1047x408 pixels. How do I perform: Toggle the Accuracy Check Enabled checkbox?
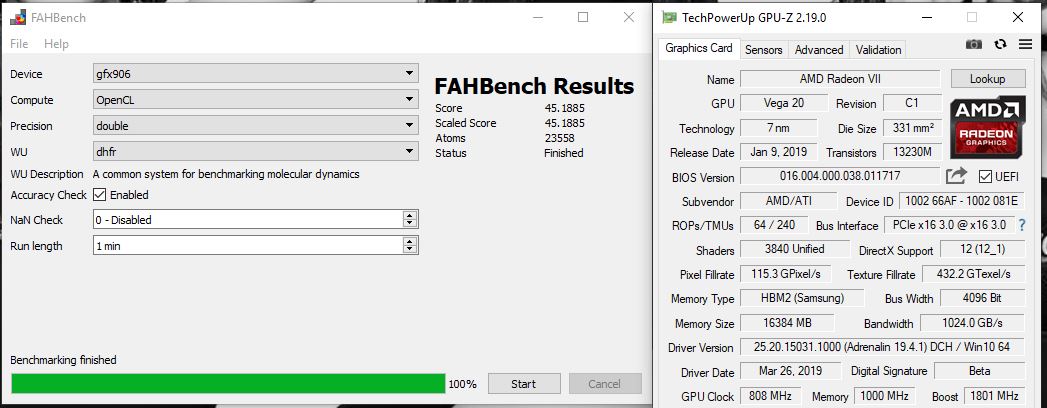pos(99,195)
